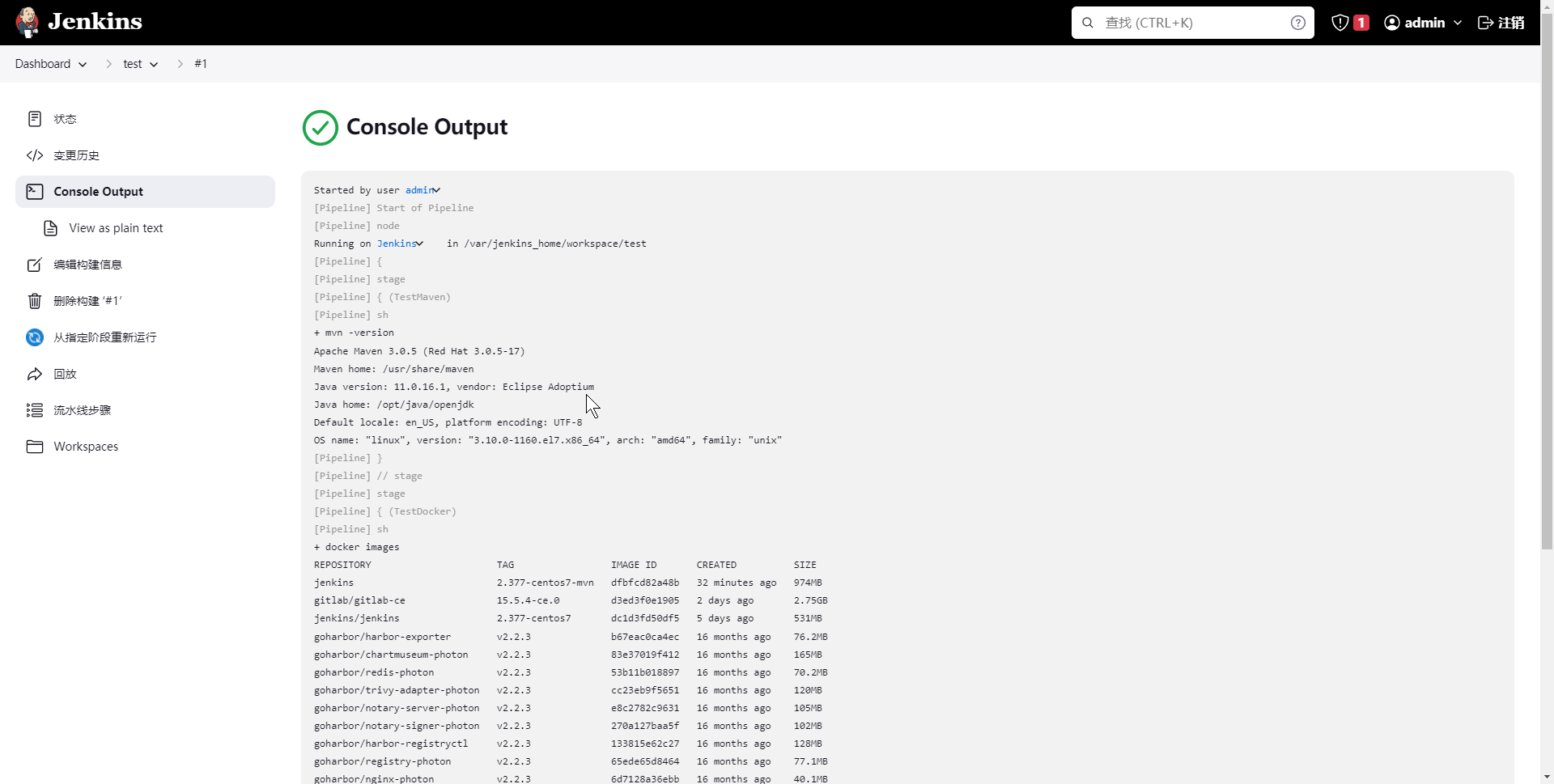Click the logout button
Image resolution: width=1554 pixels, height=784 pixels.
tap(1501, 23)
